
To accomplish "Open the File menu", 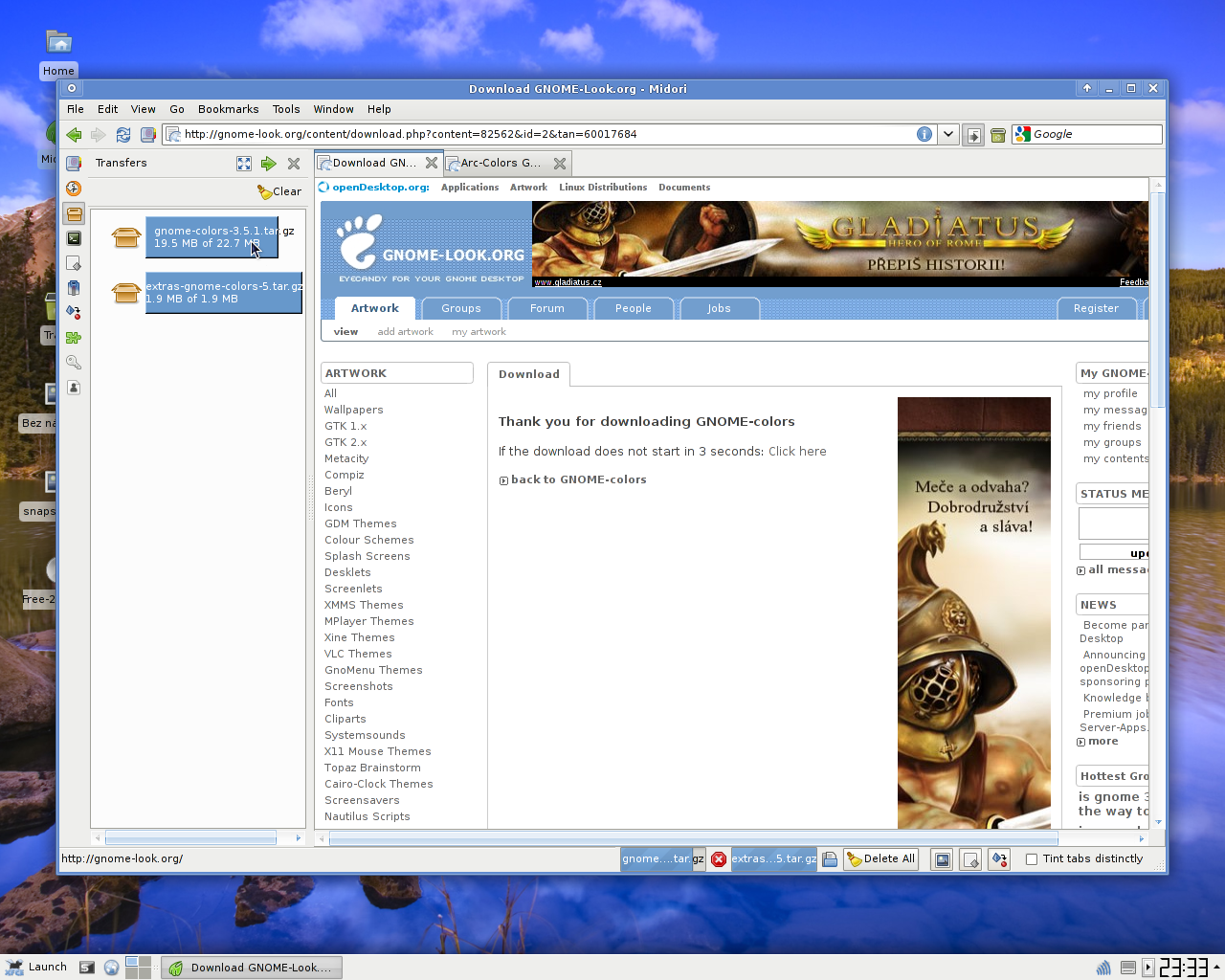I will tap(76, 109).
